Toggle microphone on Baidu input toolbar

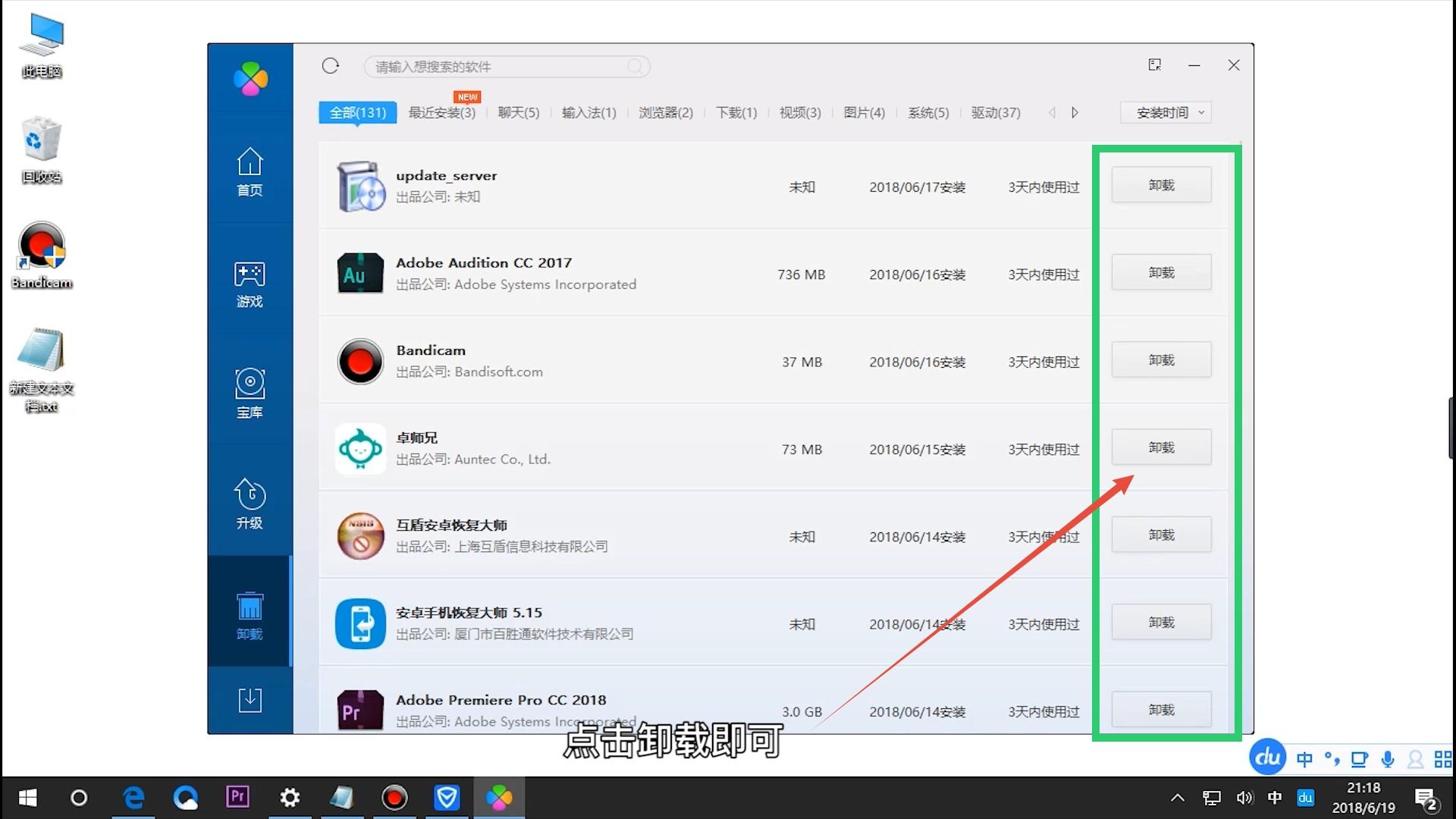[1388, 759]
